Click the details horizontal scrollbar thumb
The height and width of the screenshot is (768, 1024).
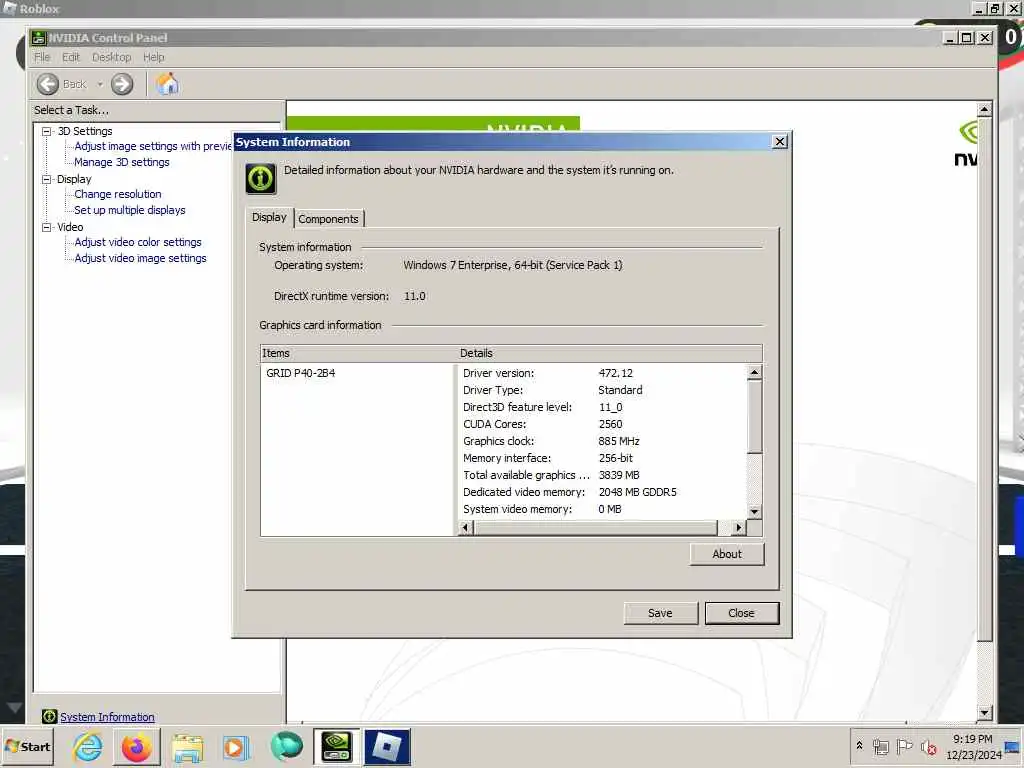595,528
